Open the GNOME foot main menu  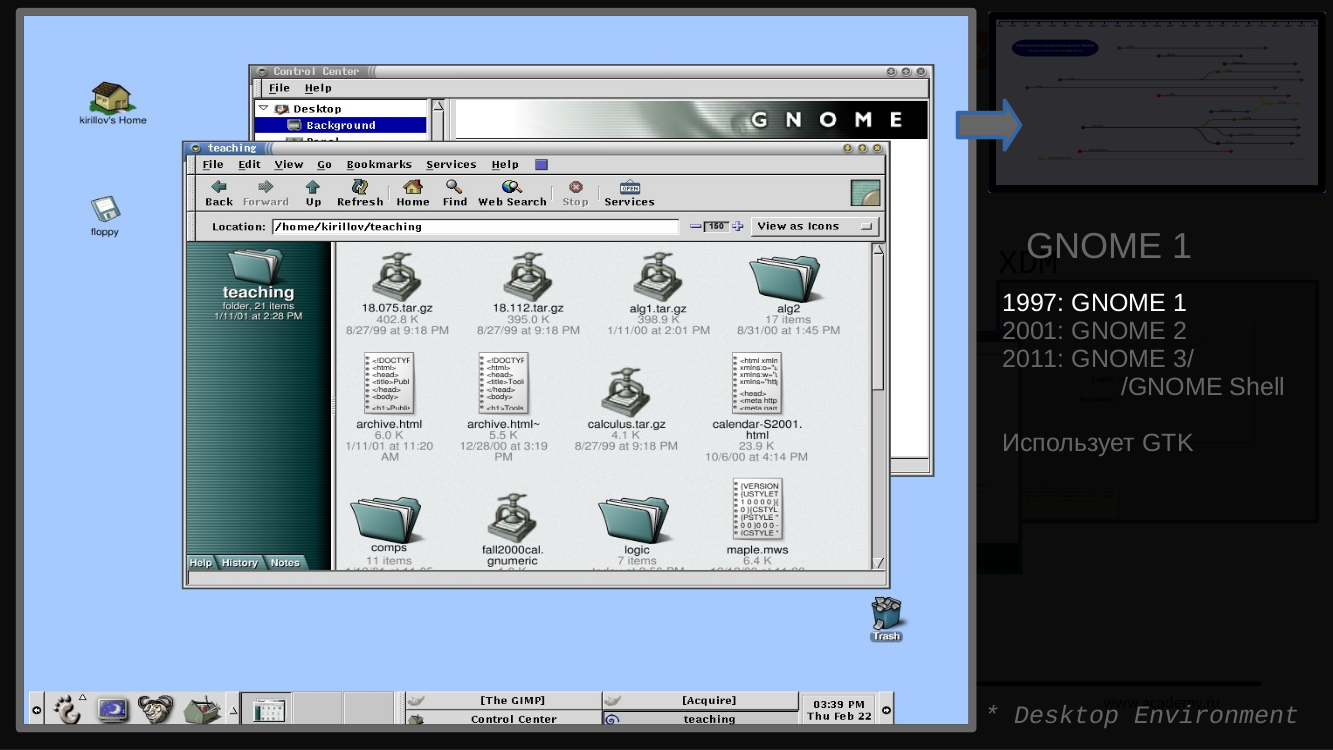pos(68,709)
